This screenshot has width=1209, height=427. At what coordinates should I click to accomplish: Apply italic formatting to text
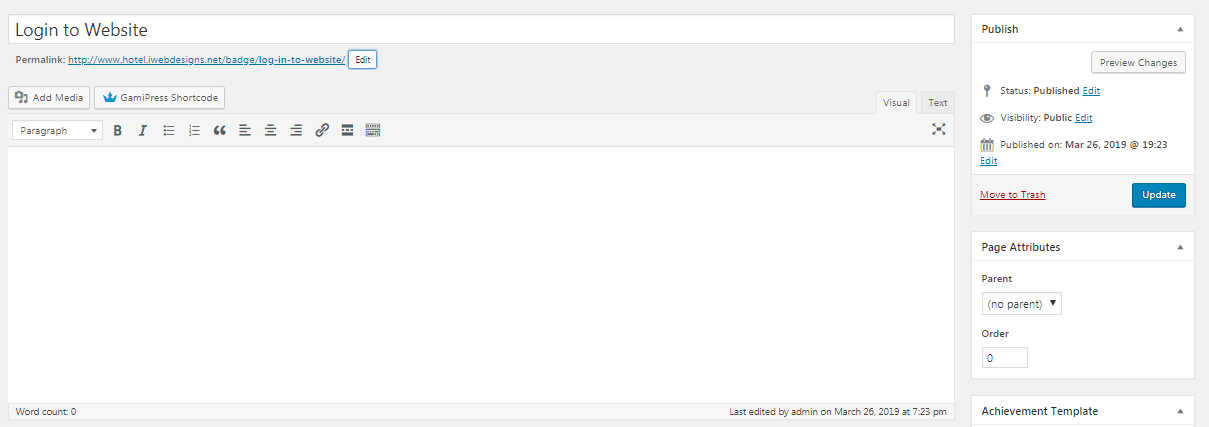[x=143, y=130]
